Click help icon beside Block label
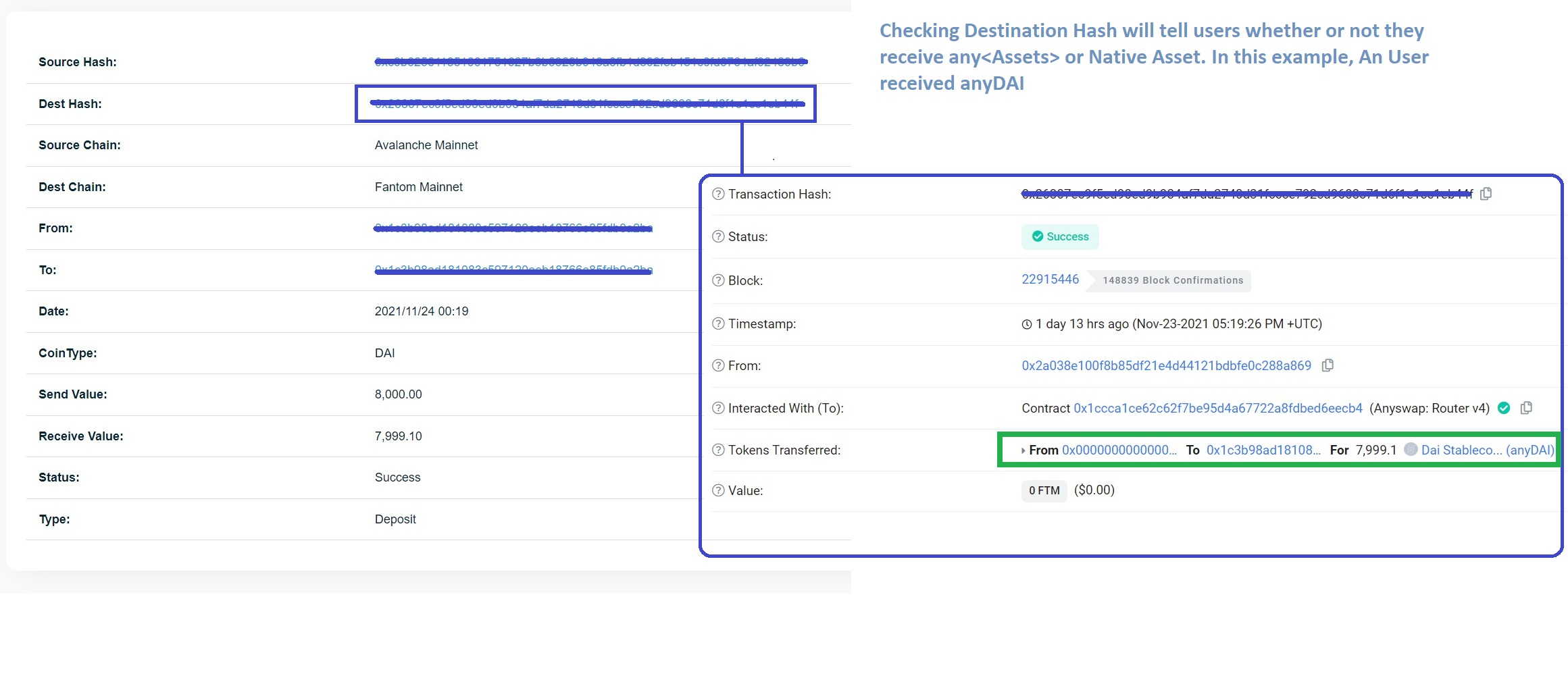Viewport: 1568px width, 674px height. tap(718, 280)
